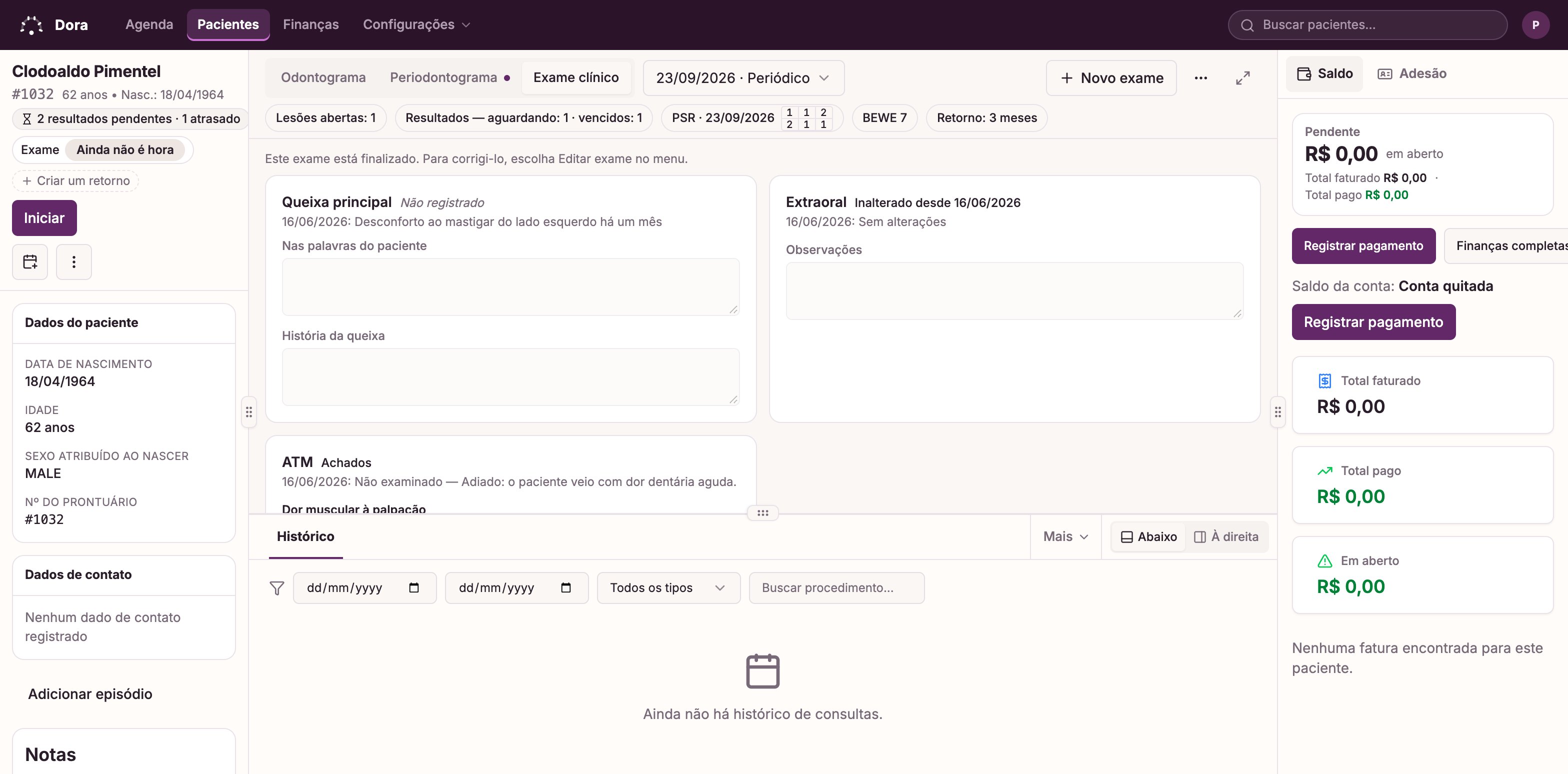Click the calendar add icon button
1568x774 pixels.
pyautogui.click(x=30, y=261)
